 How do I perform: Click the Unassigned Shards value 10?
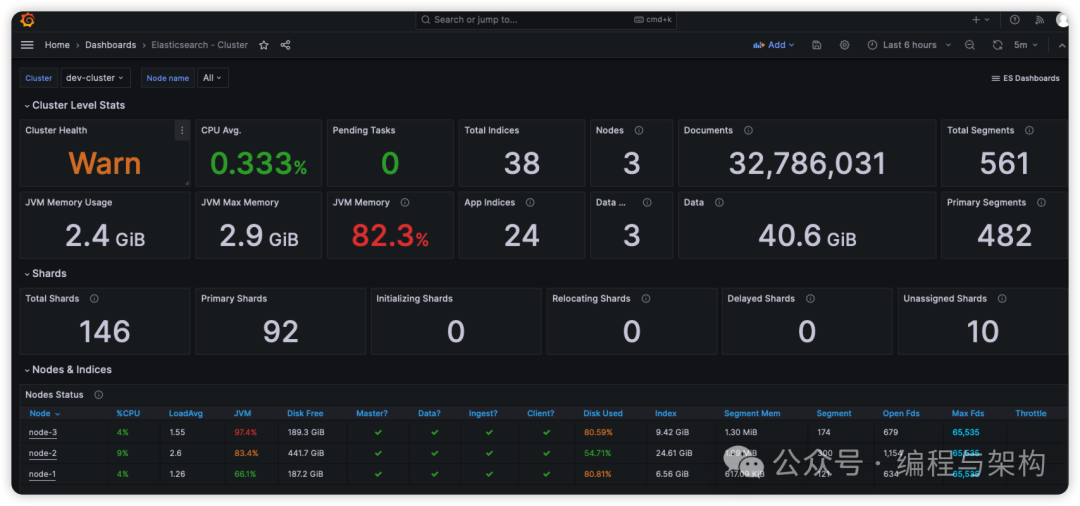click(x=983, y=332)
